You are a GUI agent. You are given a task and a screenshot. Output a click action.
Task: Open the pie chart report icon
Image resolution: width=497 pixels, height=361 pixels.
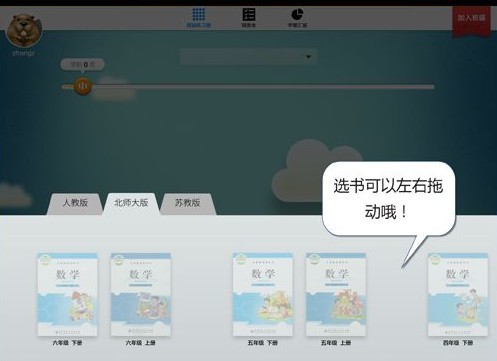pyautogui.click(x=297, y=17)
